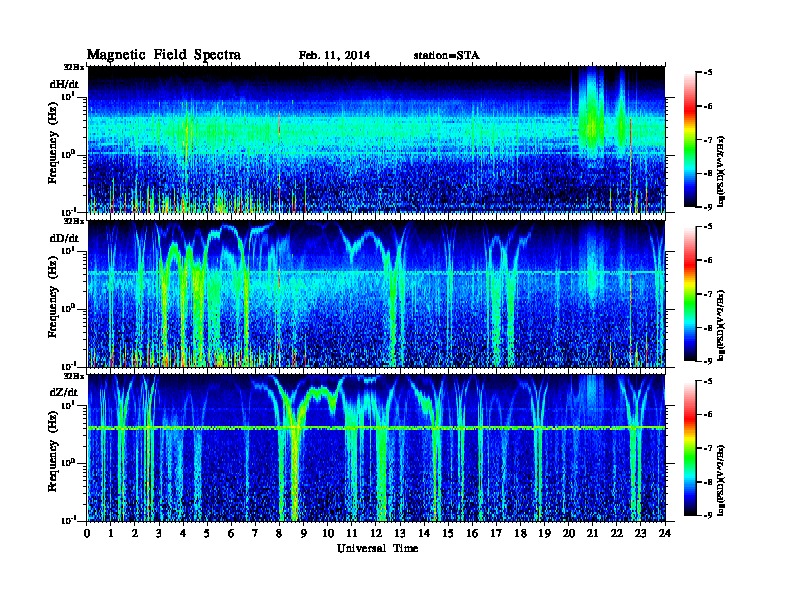Click the "-6" tick on dD/dt color bar
Image resolution: width=792 pixels, height=612 pixels.
708,260
